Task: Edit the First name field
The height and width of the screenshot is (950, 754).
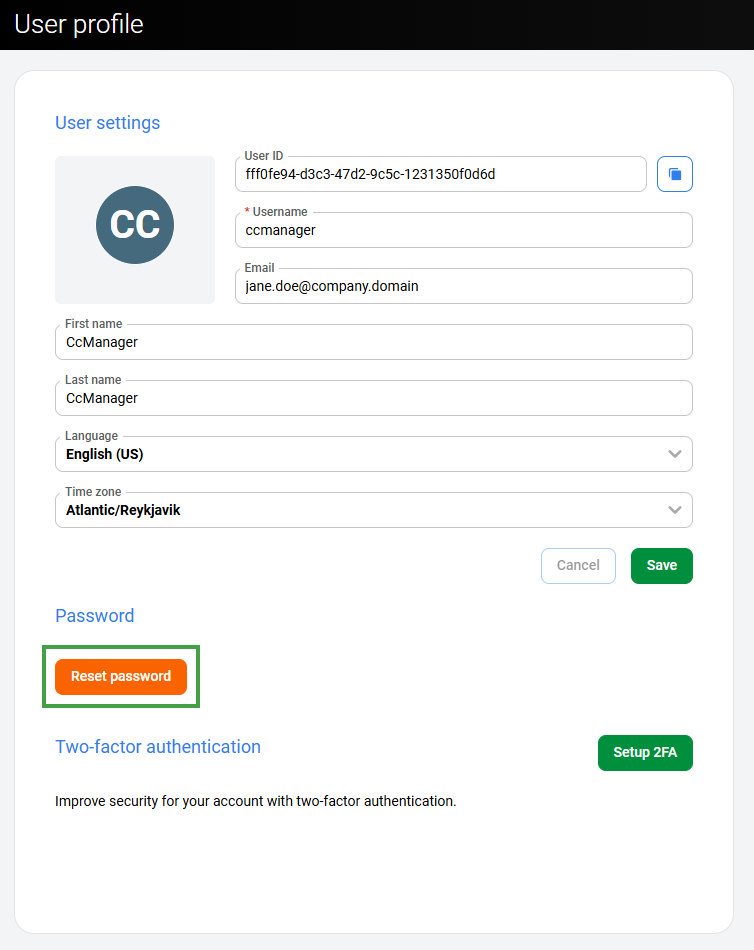Action: coord(374,342)
